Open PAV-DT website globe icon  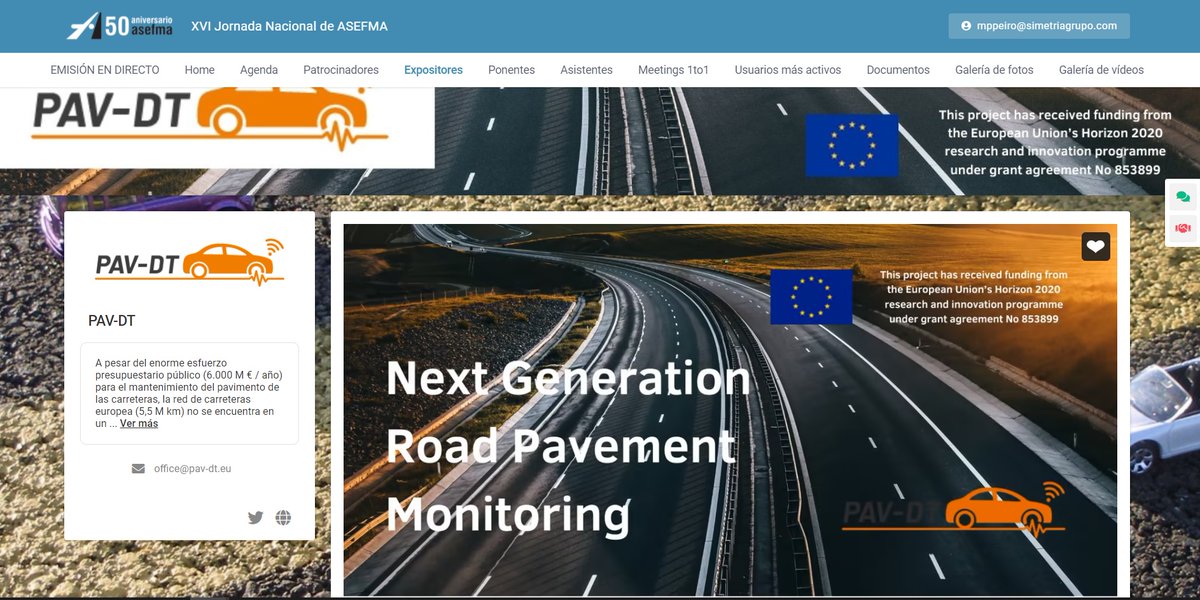[283, 517]
